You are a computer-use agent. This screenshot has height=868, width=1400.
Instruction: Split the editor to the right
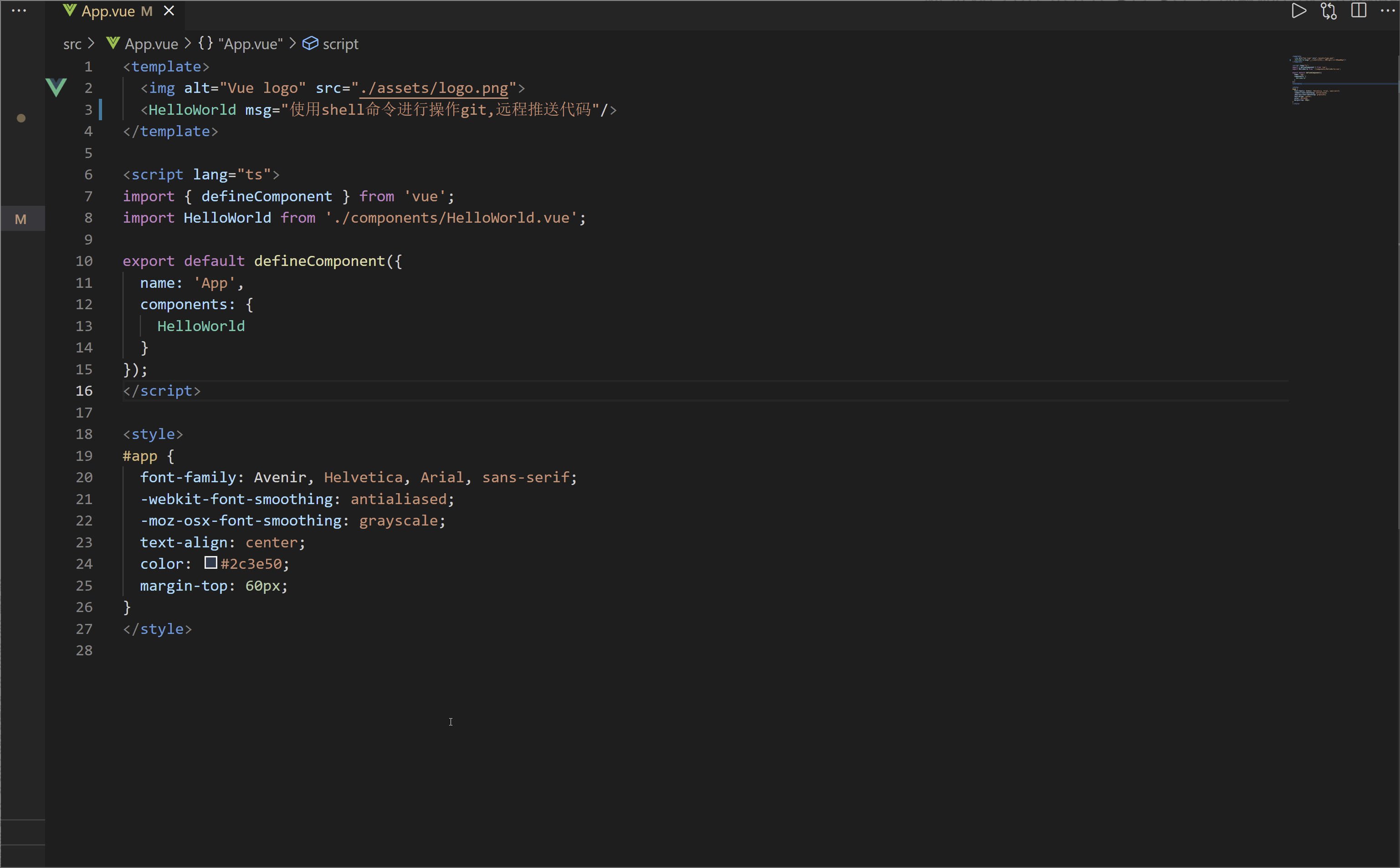coord(1358,11)
